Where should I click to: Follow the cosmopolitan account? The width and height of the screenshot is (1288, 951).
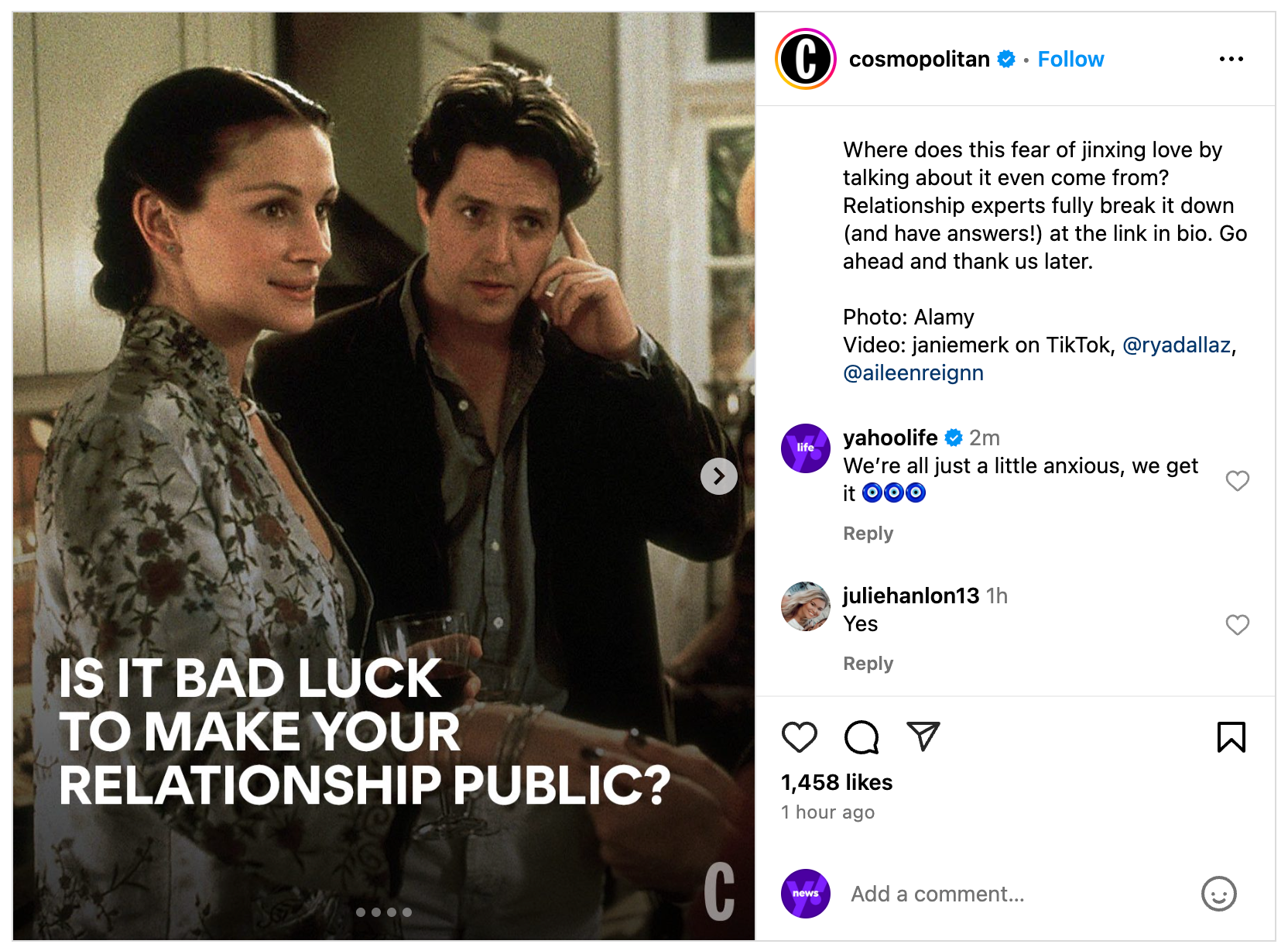[x=1070, y=59]
